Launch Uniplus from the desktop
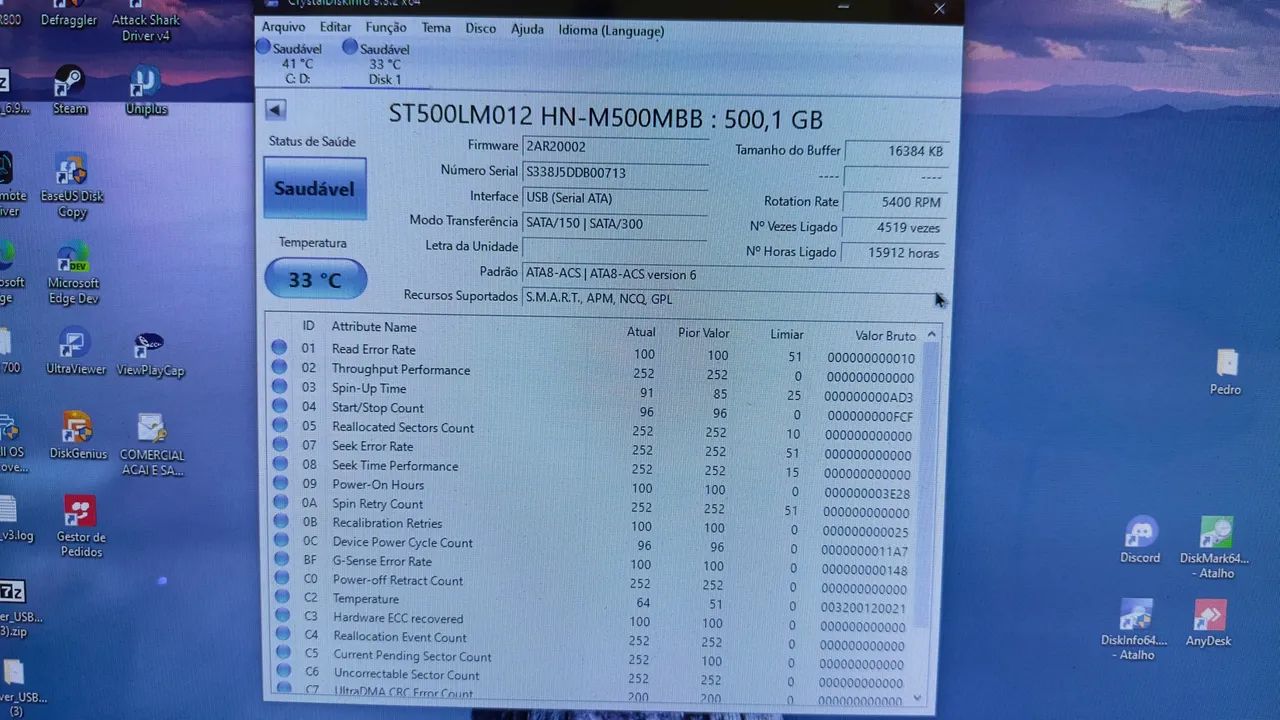 click(x=146, y=90)
